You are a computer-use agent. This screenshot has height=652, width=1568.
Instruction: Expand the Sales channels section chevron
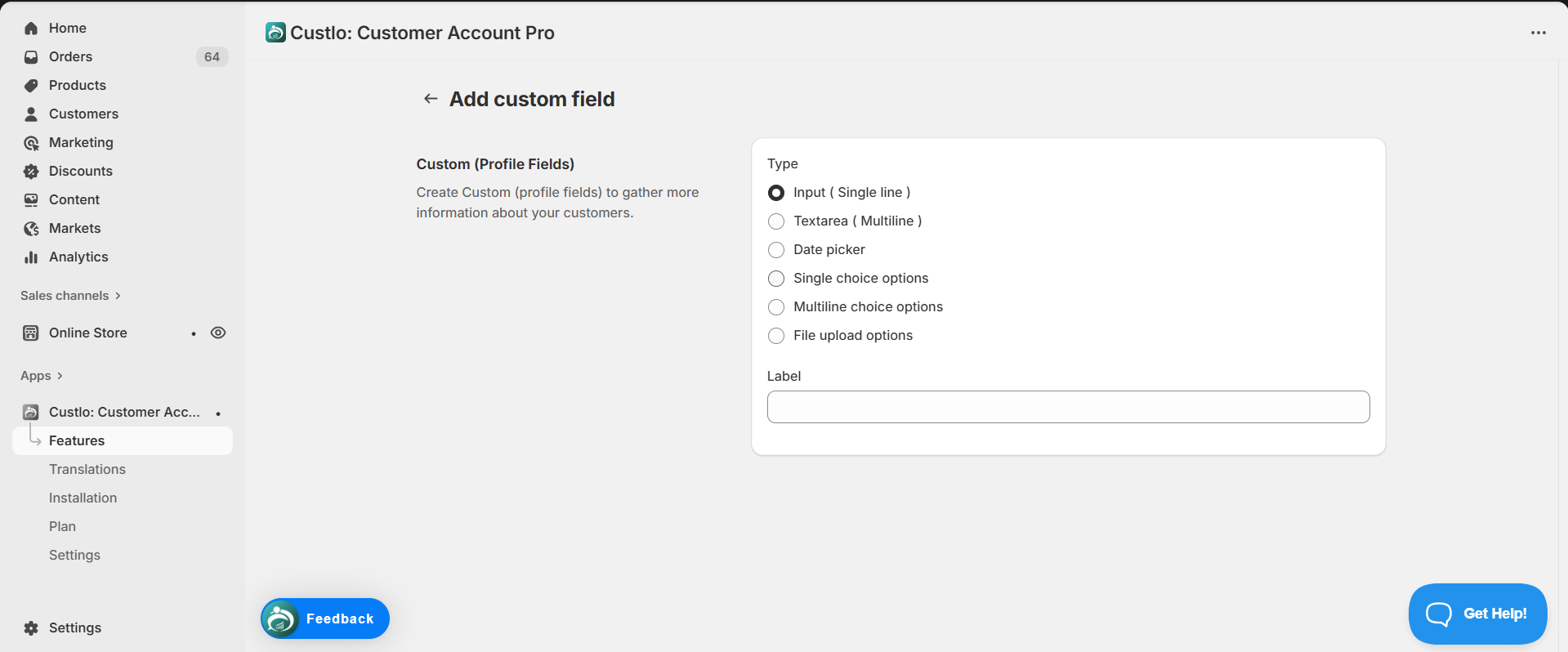coord(118,296)
